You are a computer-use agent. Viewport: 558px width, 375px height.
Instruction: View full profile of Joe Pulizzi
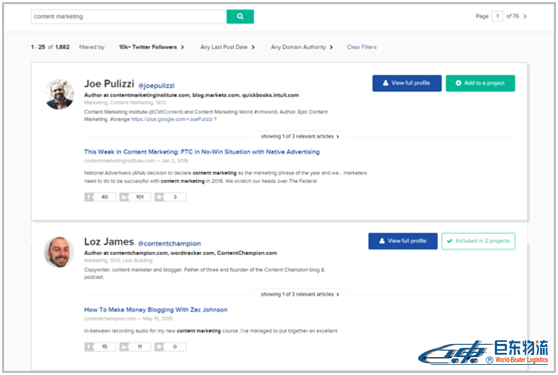pos(407,83)
